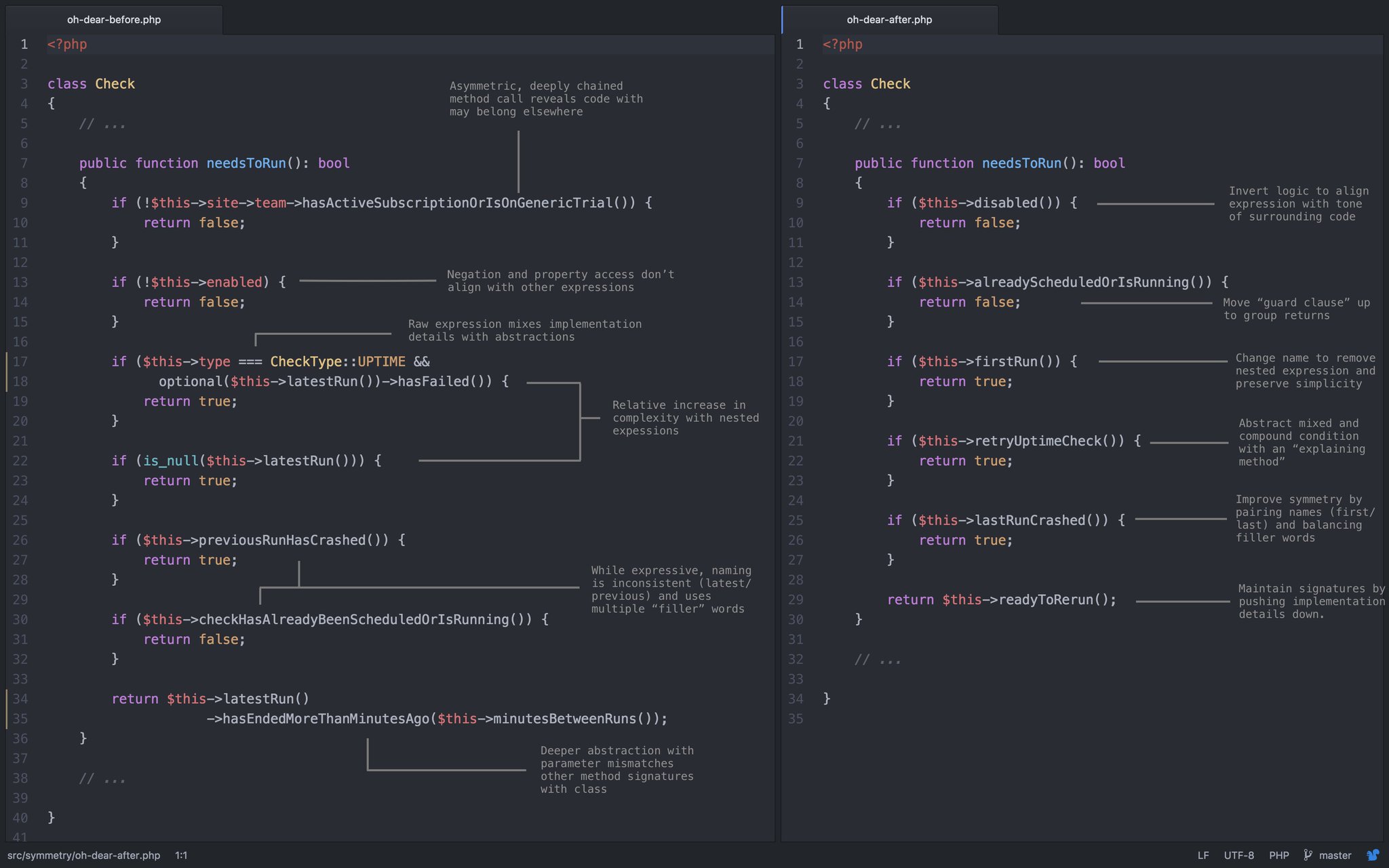
Task: Click the class name Check in the right file
Action: click(x=891, y=83)
